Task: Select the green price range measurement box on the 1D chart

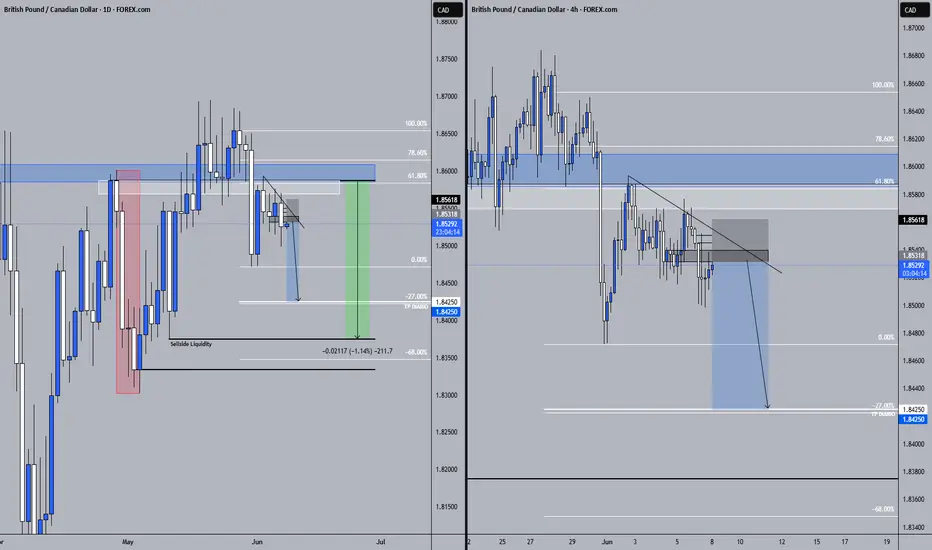Action: point(357,259)
